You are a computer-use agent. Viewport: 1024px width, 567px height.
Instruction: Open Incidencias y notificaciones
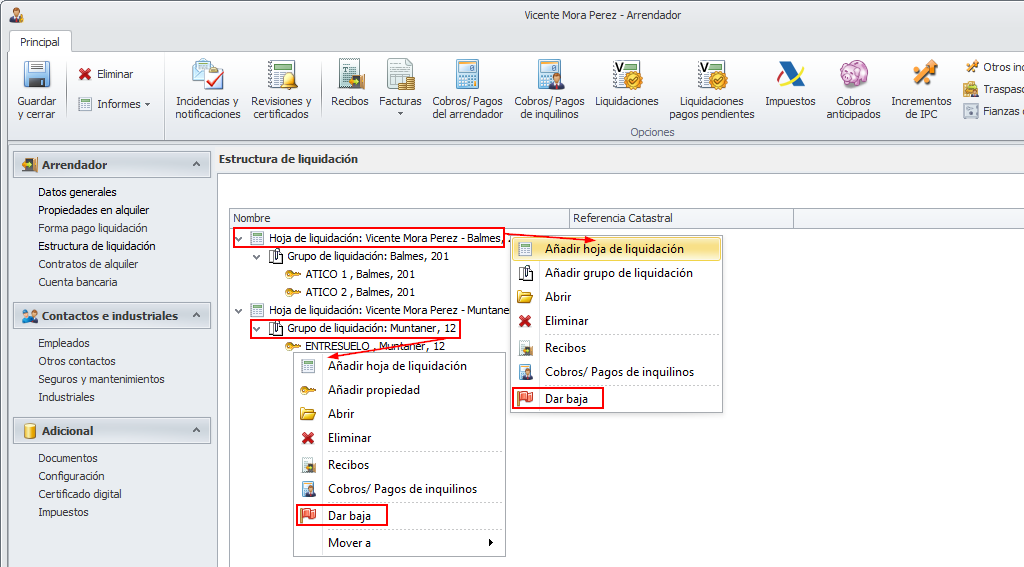pos(208,89)
